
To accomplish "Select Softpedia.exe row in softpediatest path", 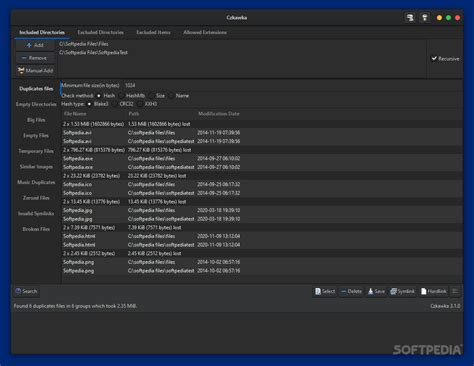I will (262, 167).
